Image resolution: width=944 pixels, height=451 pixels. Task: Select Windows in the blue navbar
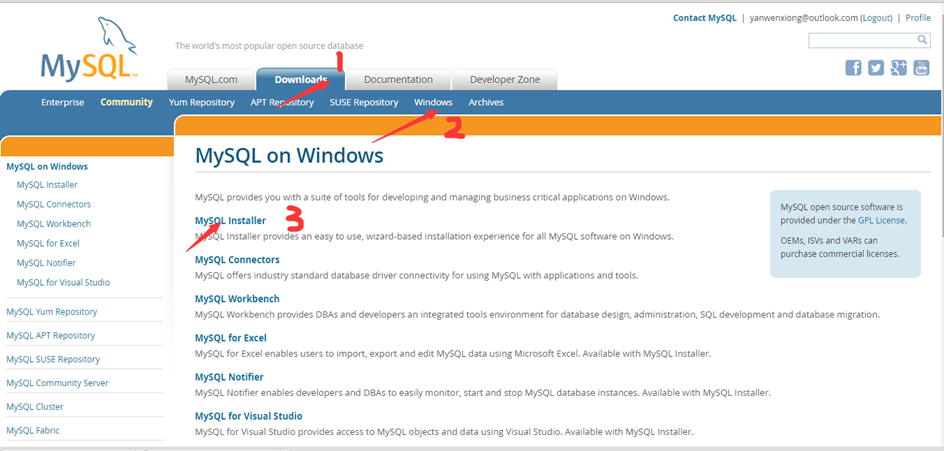[x=433, y=102]
